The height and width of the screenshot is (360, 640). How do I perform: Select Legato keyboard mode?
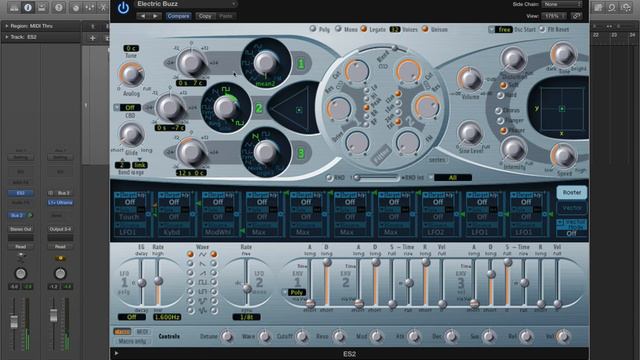(x=364, y=29)
